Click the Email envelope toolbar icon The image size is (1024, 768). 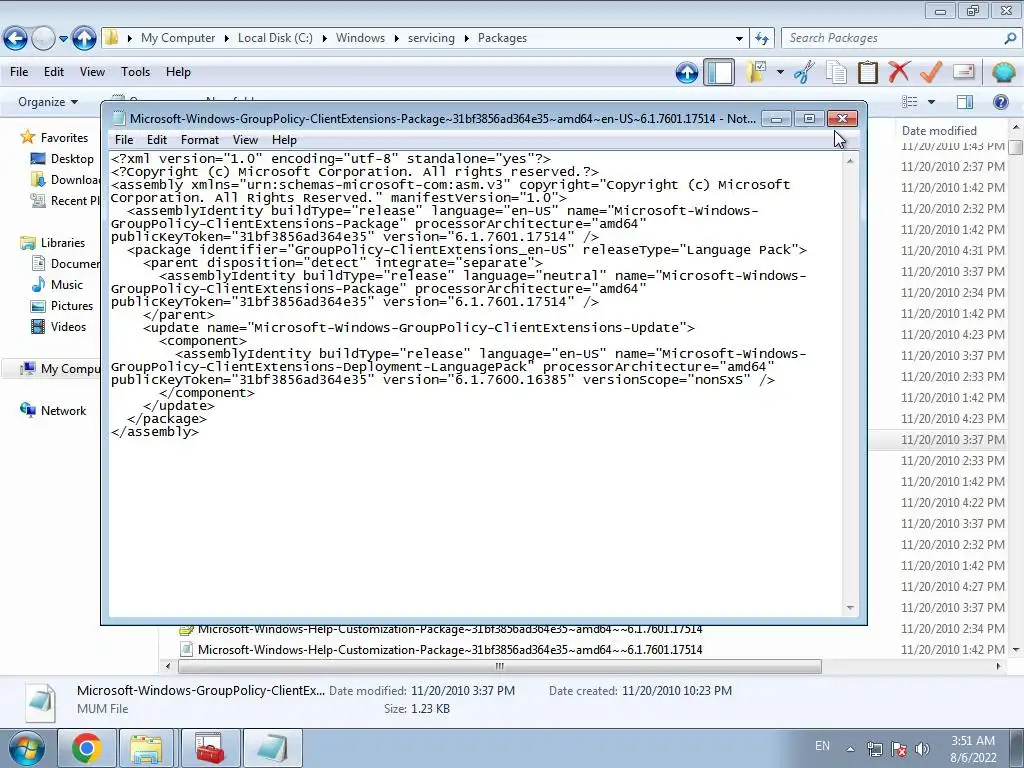964,71
